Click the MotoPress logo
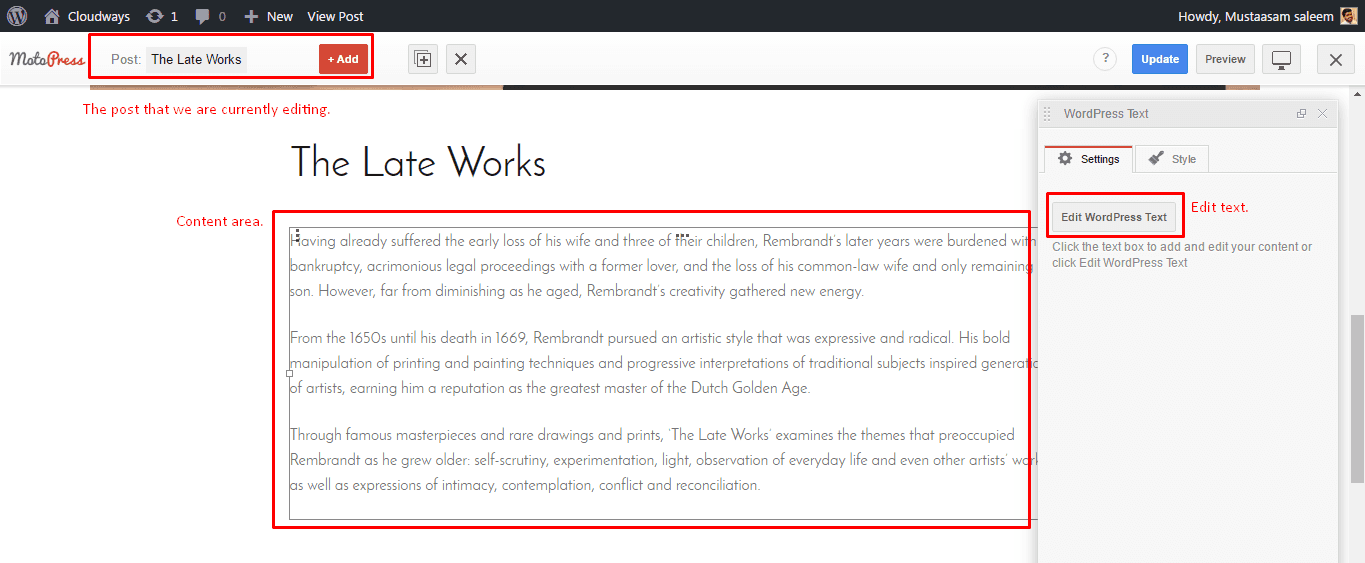 47,59
